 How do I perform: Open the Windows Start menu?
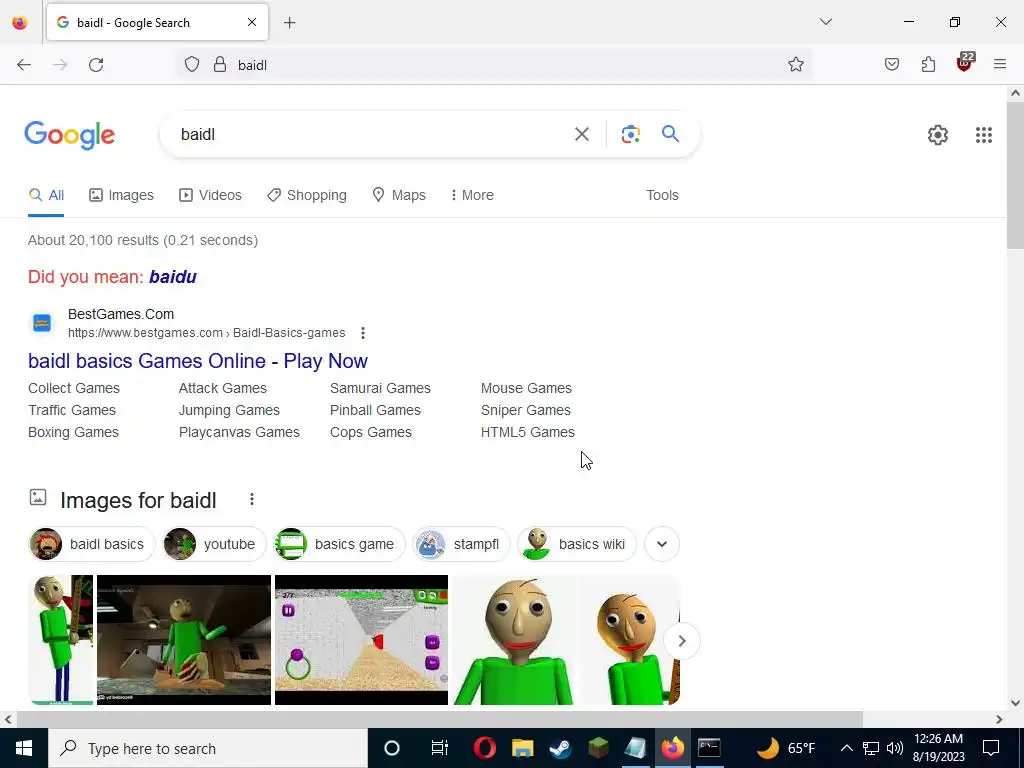[x=24, y=748]
